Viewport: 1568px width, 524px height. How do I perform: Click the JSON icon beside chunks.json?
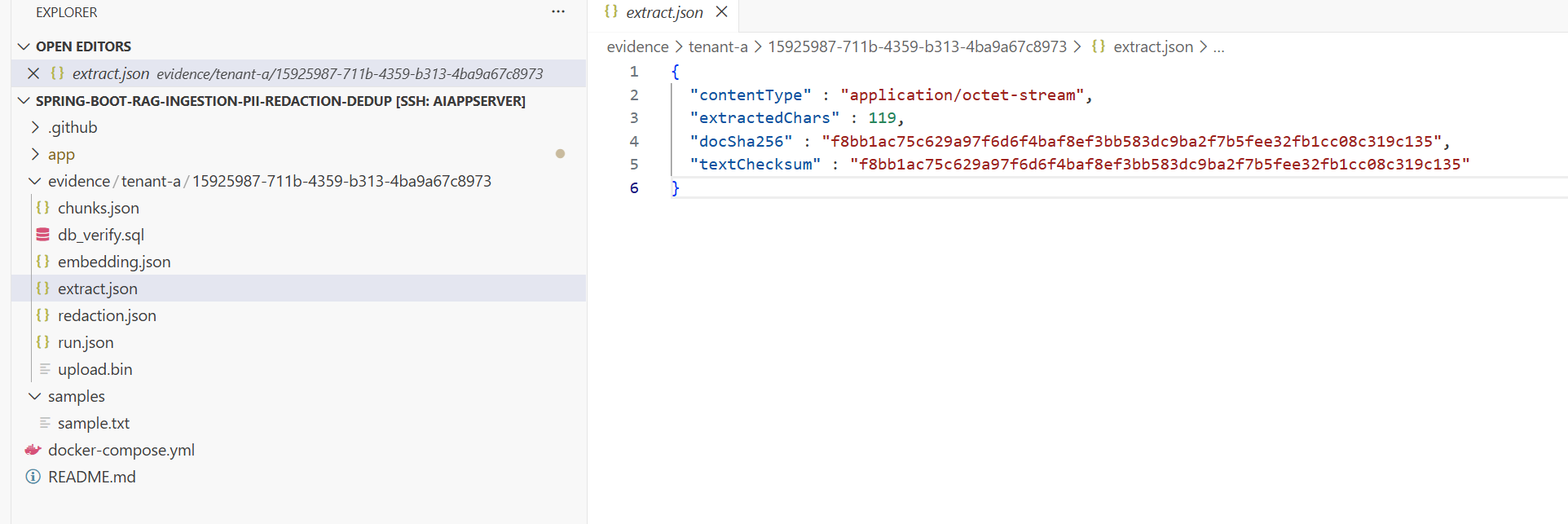(43, 208)
